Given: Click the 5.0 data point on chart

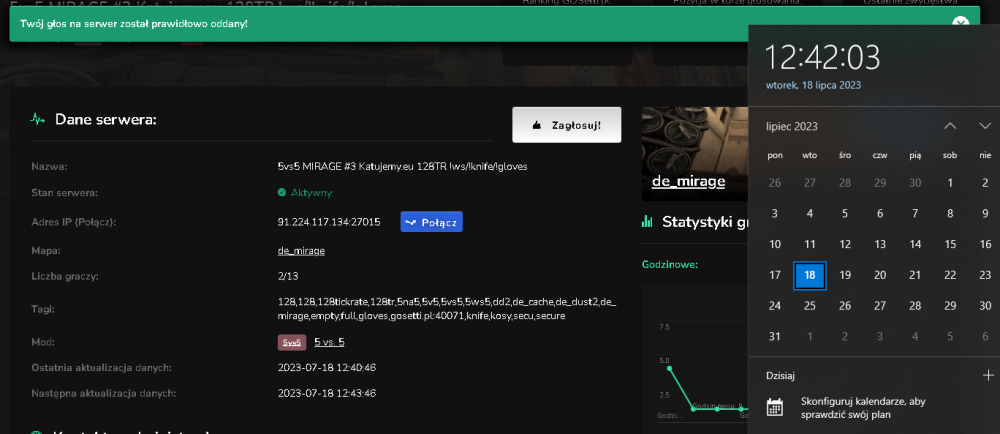Looking at the screenshot, I should 669,368.
